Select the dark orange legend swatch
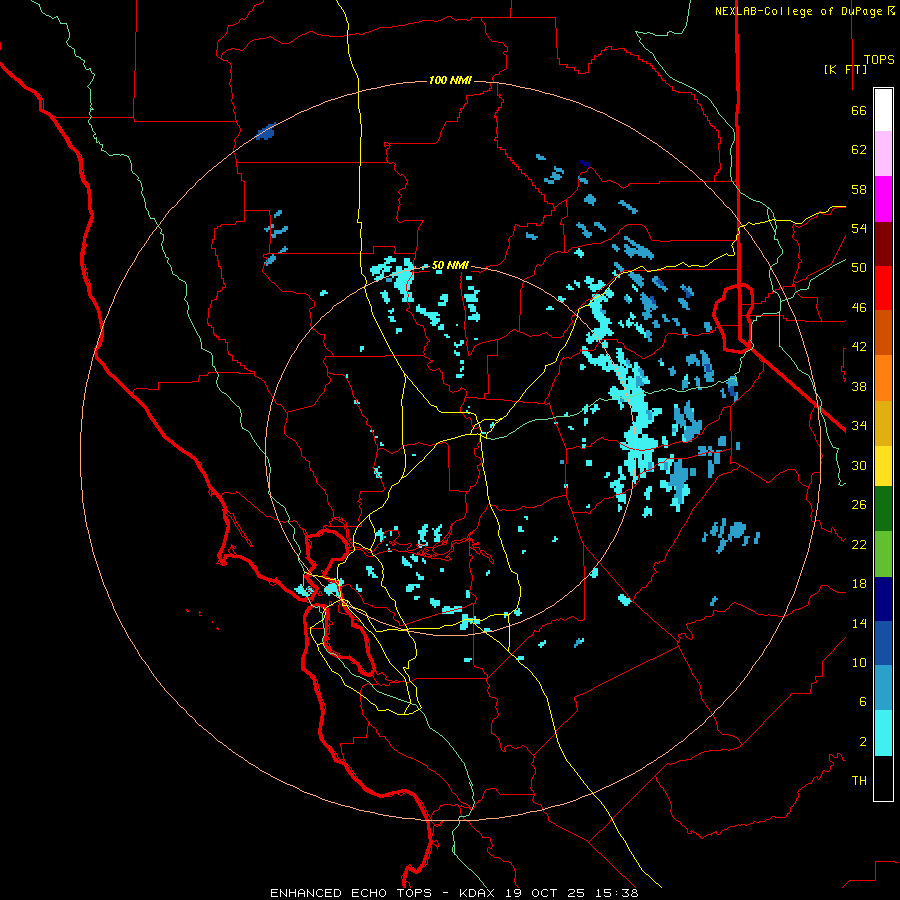900x900 pixels. 883,333
